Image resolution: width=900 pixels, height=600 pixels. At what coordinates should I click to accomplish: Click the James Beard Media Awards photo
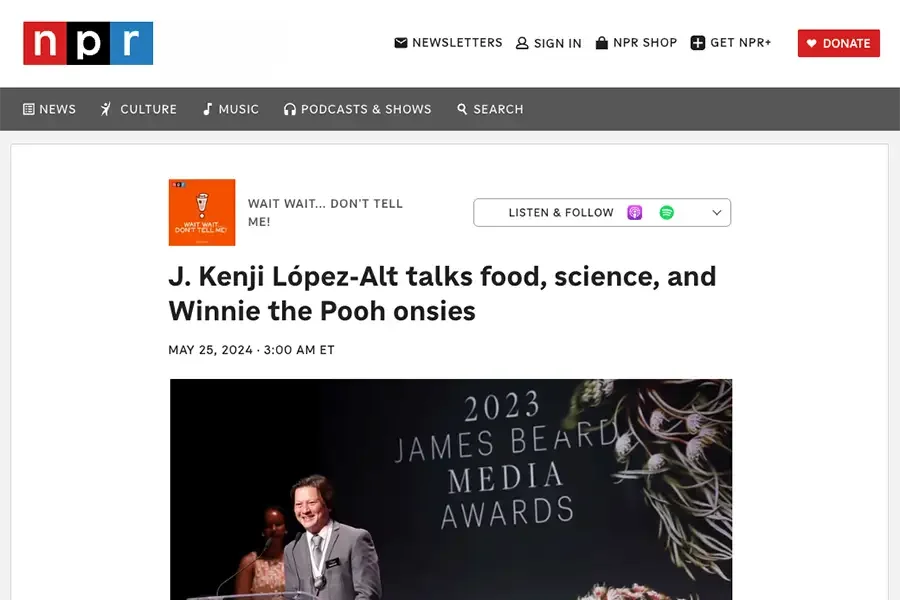451,489
